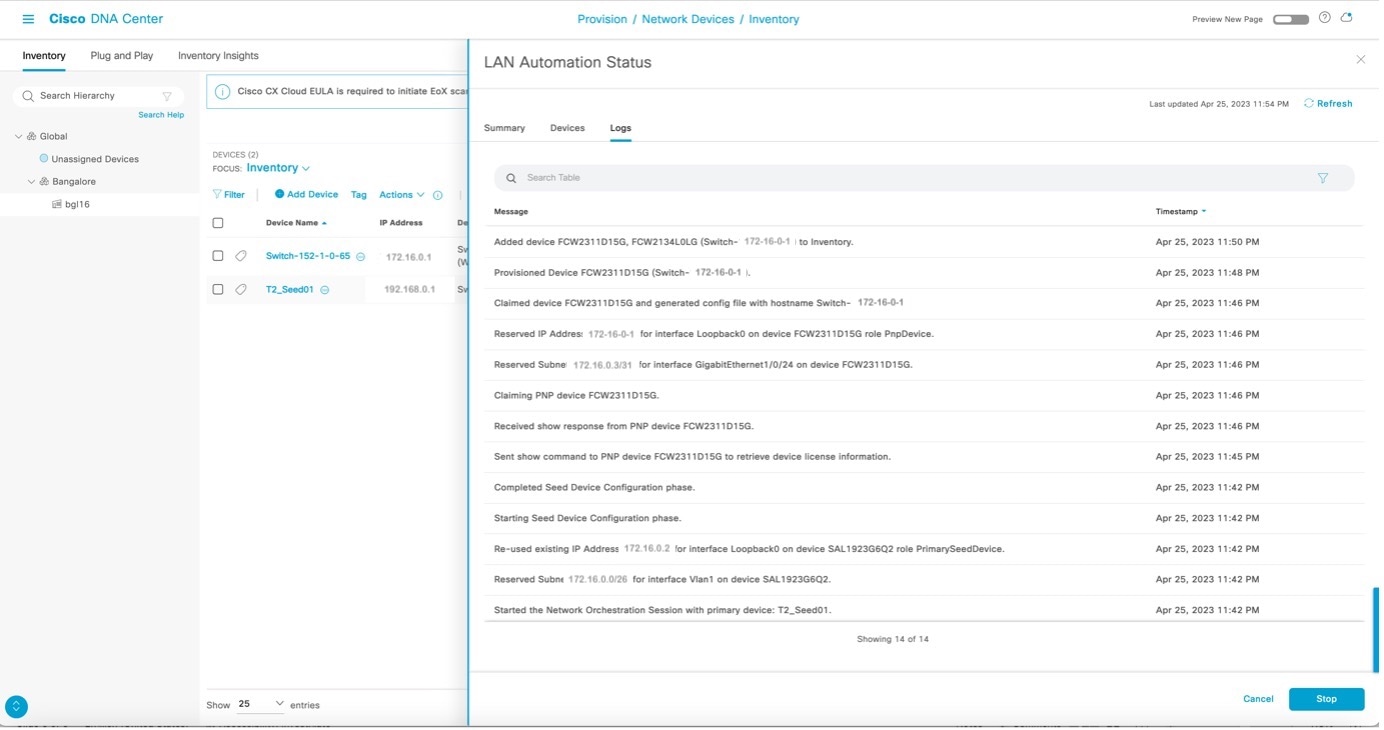Check the checkbox for T2_Seed01

(218, 288)
